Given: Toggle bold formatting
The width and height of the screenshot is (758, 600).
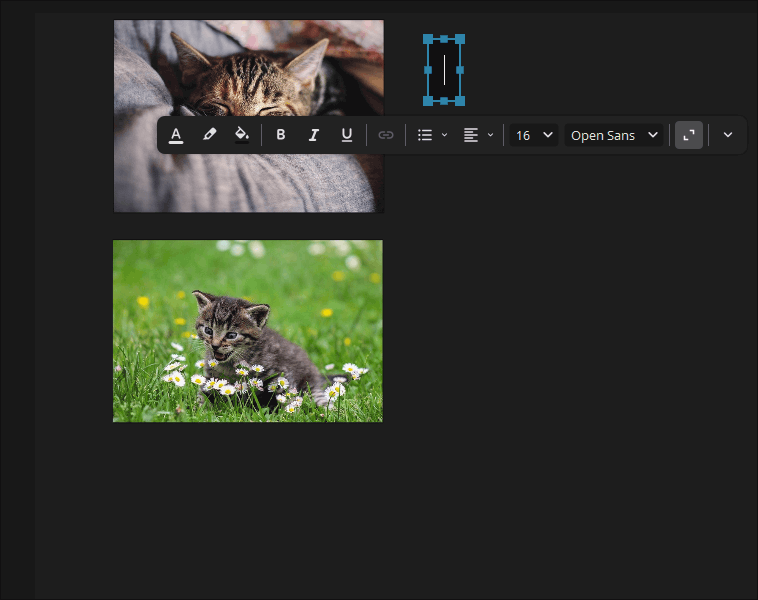Looking at the screenshot, I should pos(280,135).
